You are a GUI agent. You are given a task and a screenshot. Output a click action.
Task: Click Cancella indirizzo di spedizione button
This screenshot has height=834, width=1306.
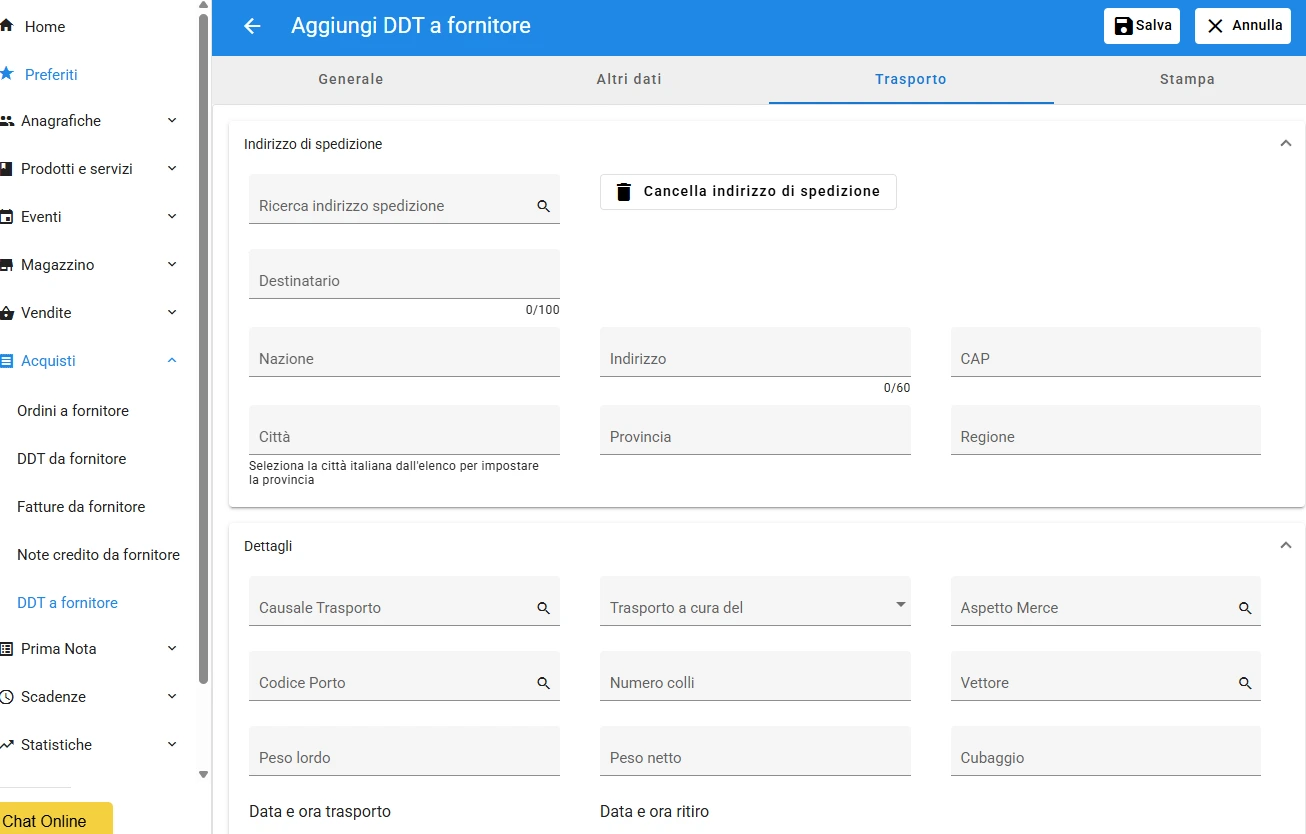748,192
